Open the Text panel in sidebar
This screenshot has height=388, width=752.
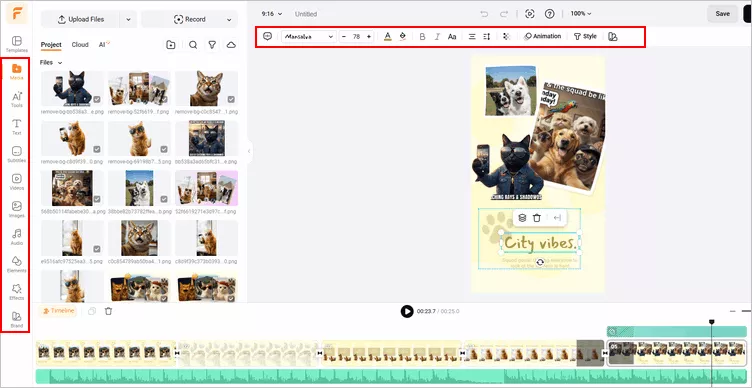17,127
